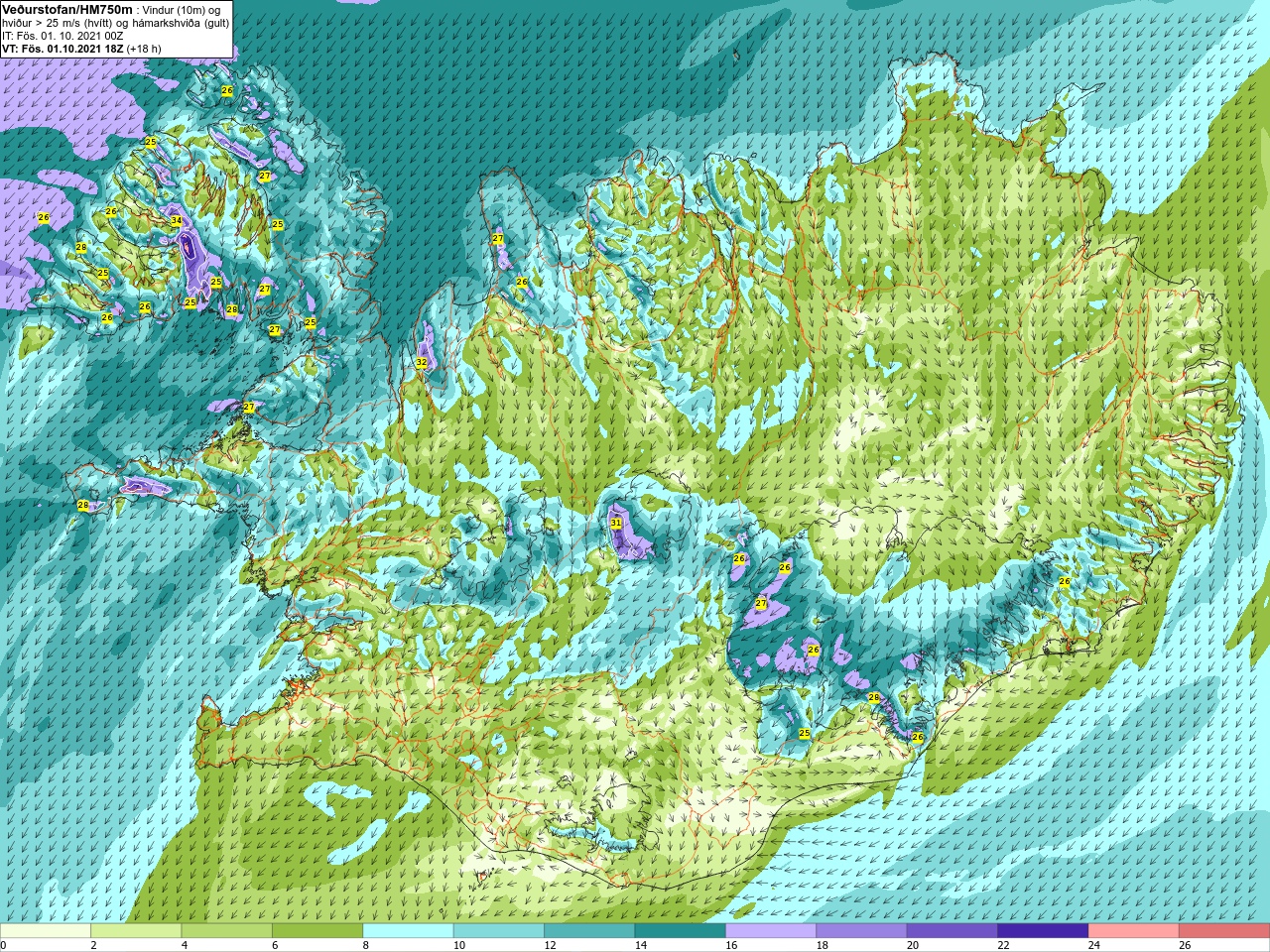
Task: Click the 'VT: Fös. 01.10.2021 18Z' valid time
Action: pos(63,49)
